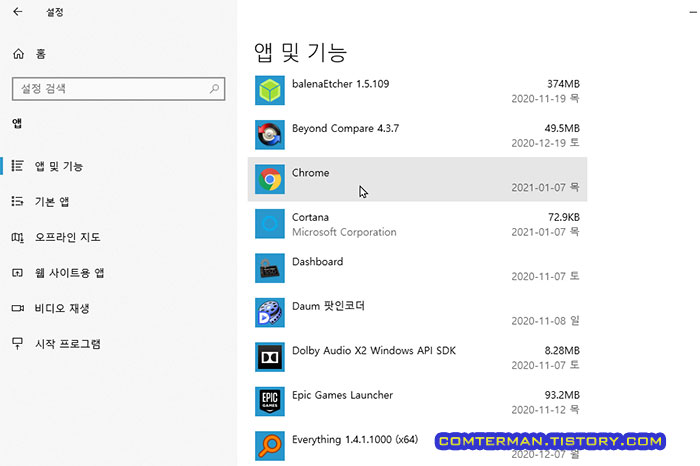Select Beyond Compare 4.3.7 app name
Screen dimensions: 700x466
[x=345, y=129]
